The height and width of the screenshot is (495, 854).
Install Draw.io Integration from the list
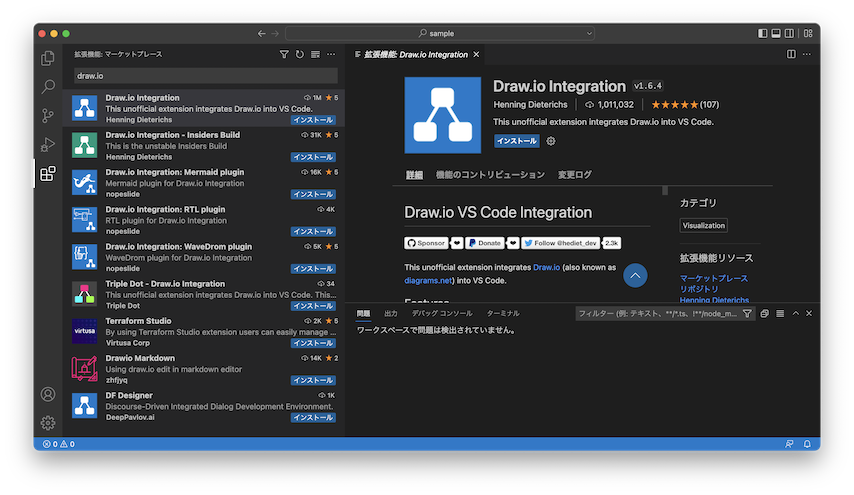coord(313,120)
